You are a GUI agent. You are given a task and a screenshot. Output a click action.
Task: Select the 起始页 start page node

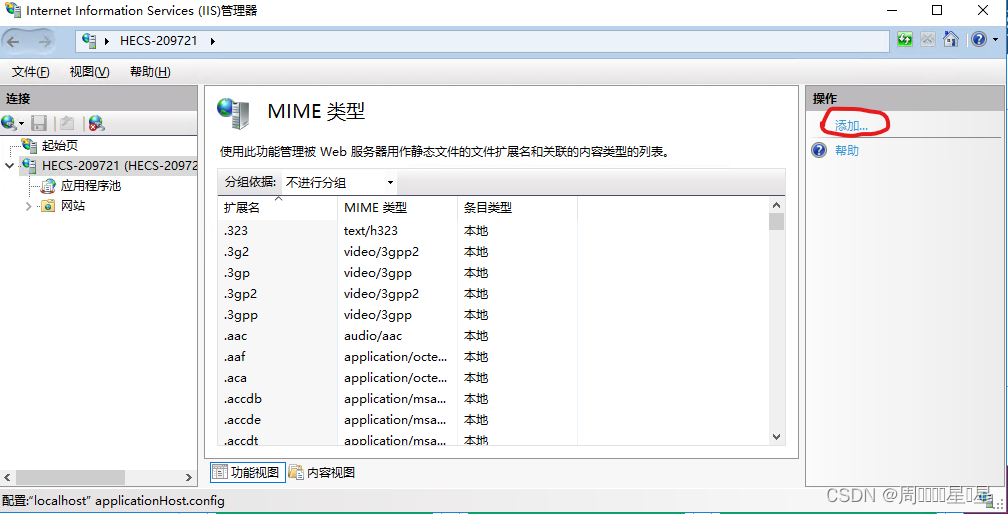click(59, 145)
